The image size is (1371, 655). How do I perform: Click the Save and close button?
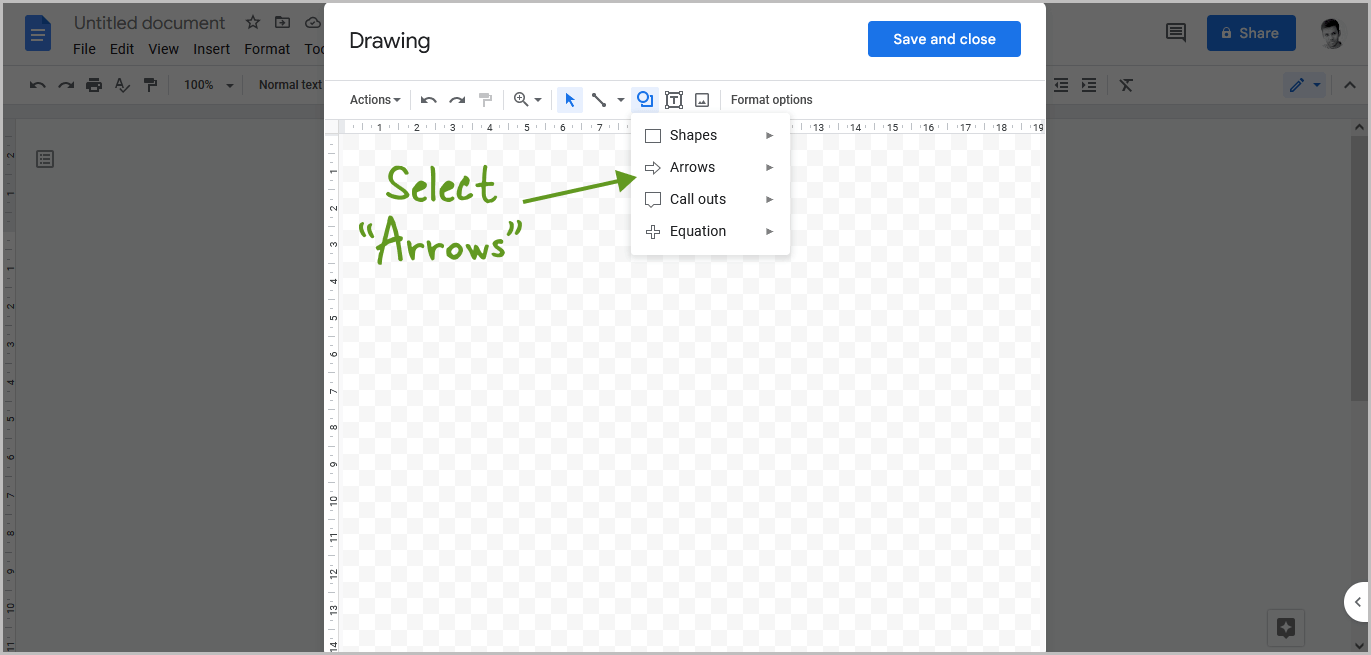pos(943,39)
